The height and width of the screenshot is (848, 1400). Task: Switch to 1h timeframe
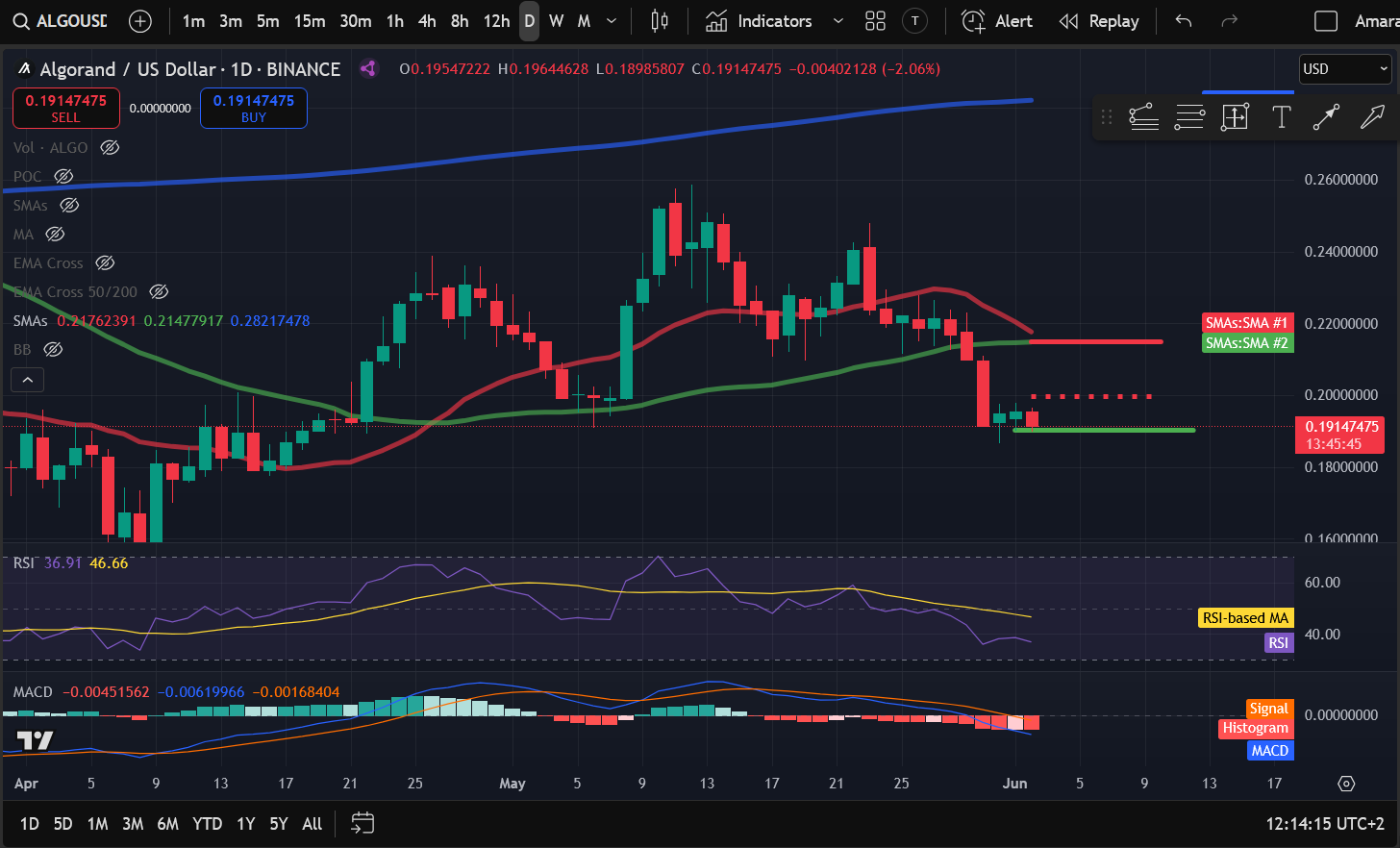coord(395,21)
